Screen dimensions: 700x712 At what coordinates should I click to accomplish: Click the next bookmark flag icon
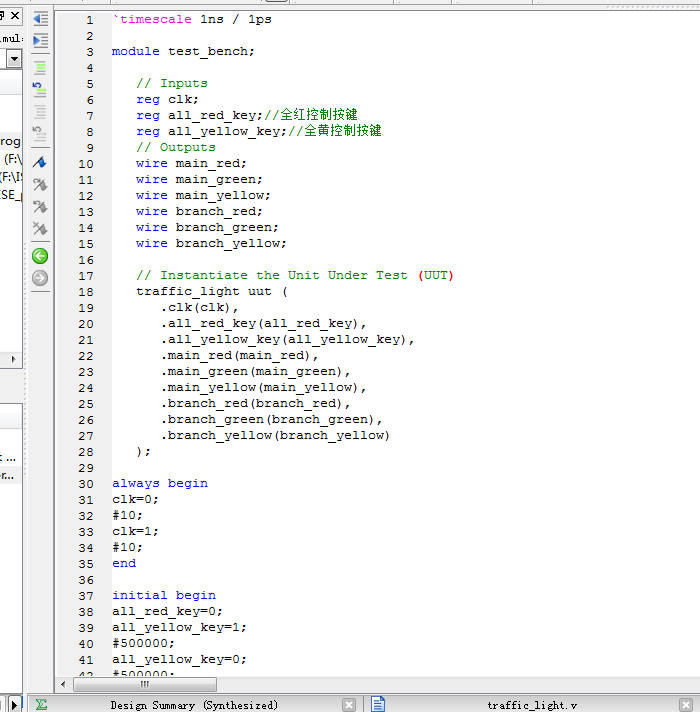(40, 185)
